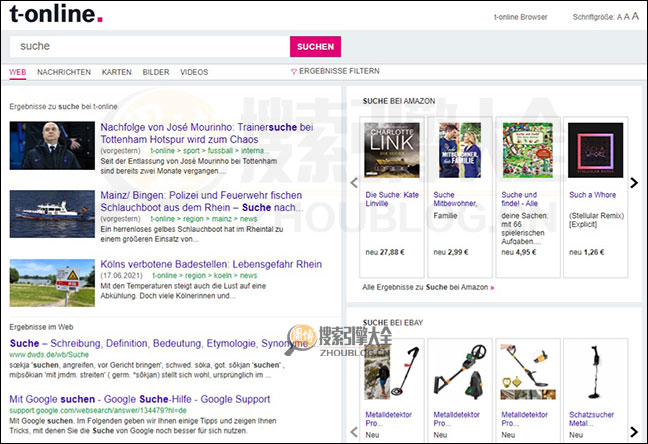Viewport: 648px width, 444px height.
Task: Click second eBay metal detector product image
Action: tap(460, 372)
